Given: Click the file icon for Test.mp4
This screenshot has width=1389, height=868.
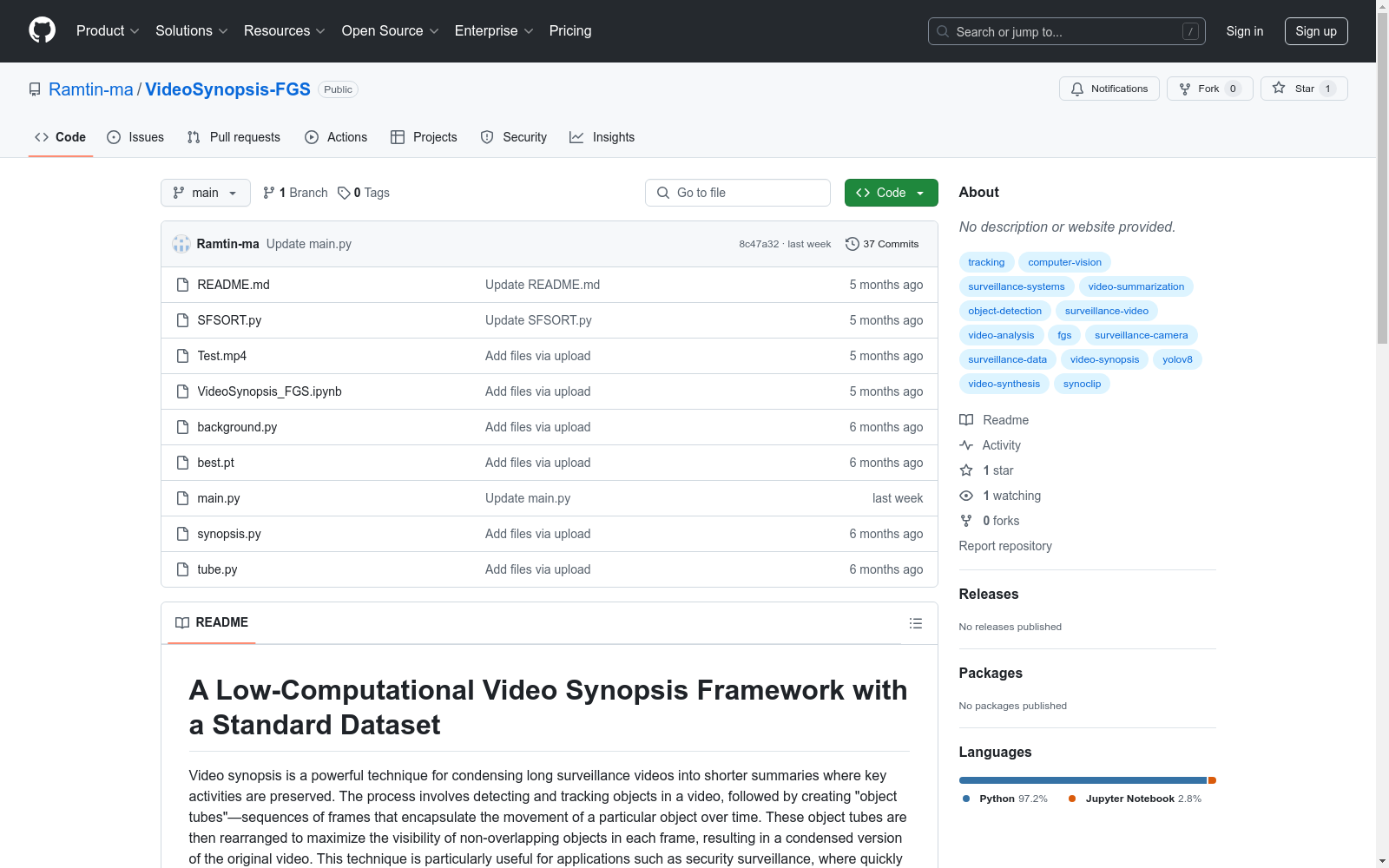Looking at the screenshot, I should pos(182,356).
